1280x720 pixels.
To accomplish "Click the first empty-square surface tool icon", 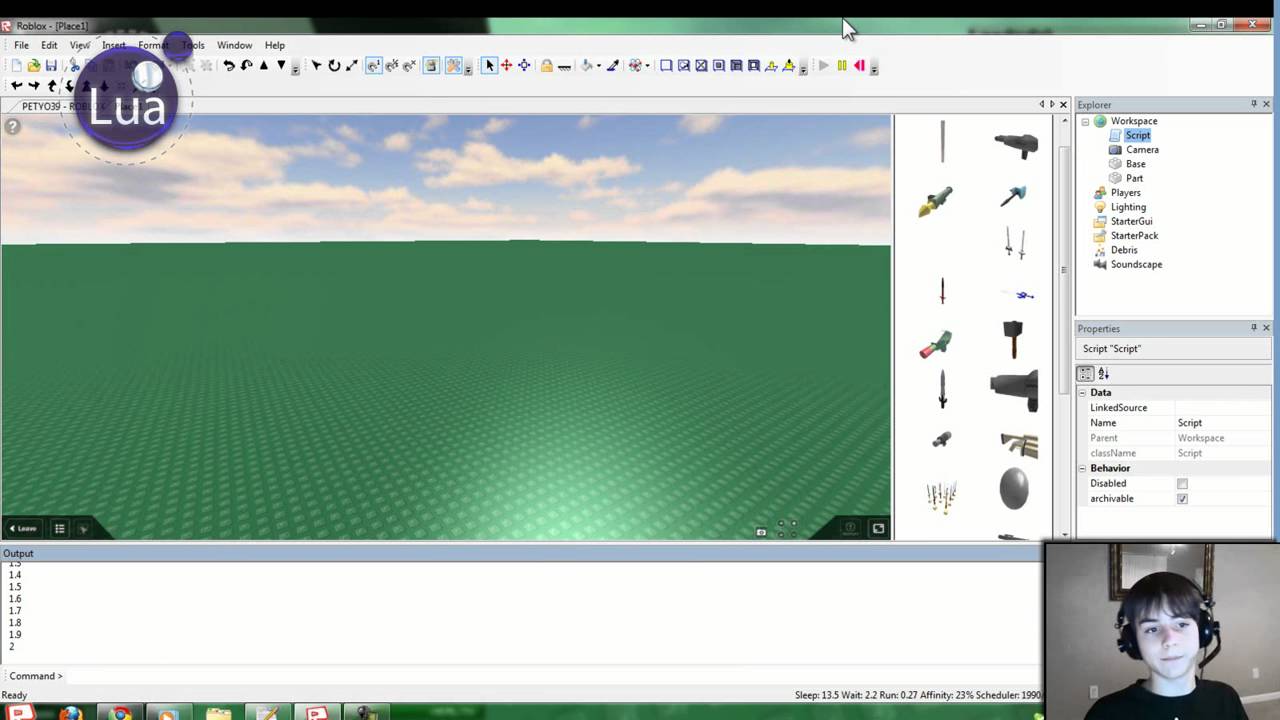I will point(666,66).
